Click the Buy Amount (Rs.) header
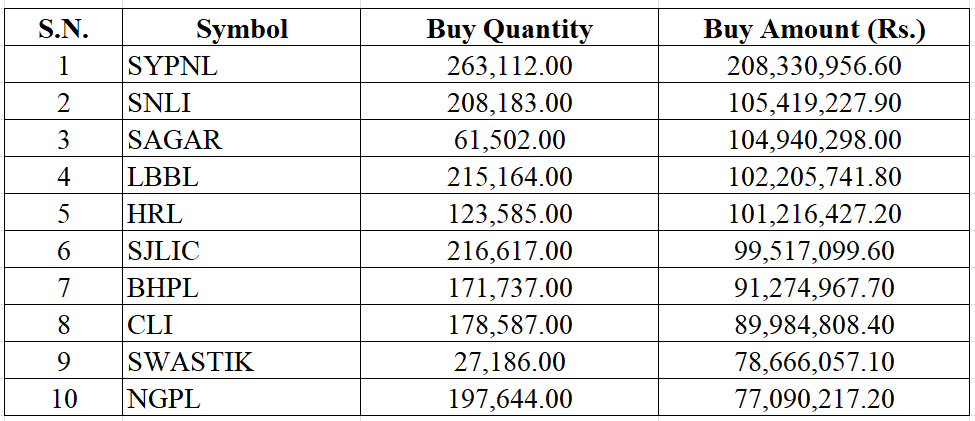Screen dimensions: 975x421 (x=814, y=30)
